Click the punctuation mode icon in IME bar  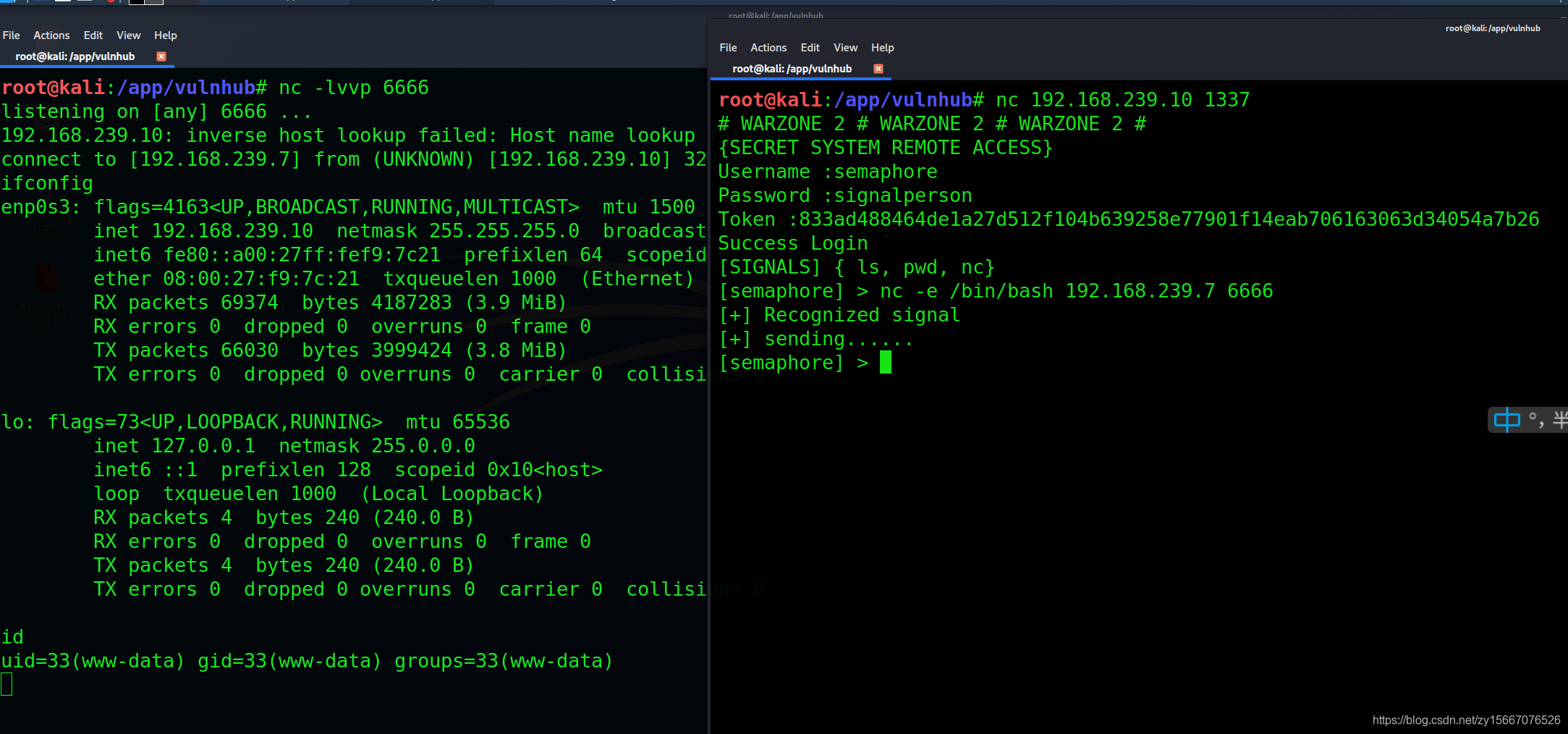click(x=1536, y=420)
